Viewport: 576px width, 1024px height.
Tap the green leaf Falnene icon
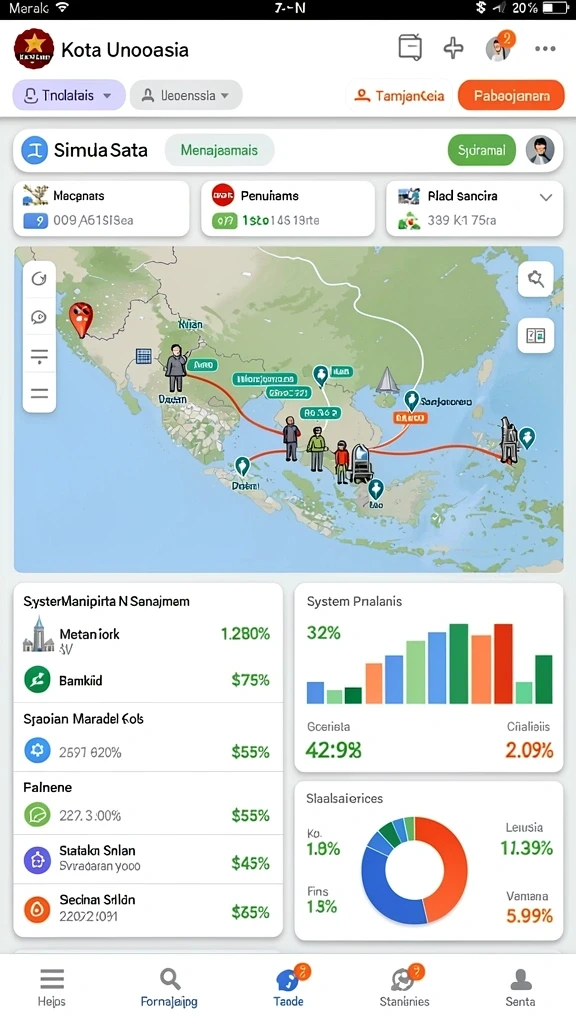pos(37,814)
